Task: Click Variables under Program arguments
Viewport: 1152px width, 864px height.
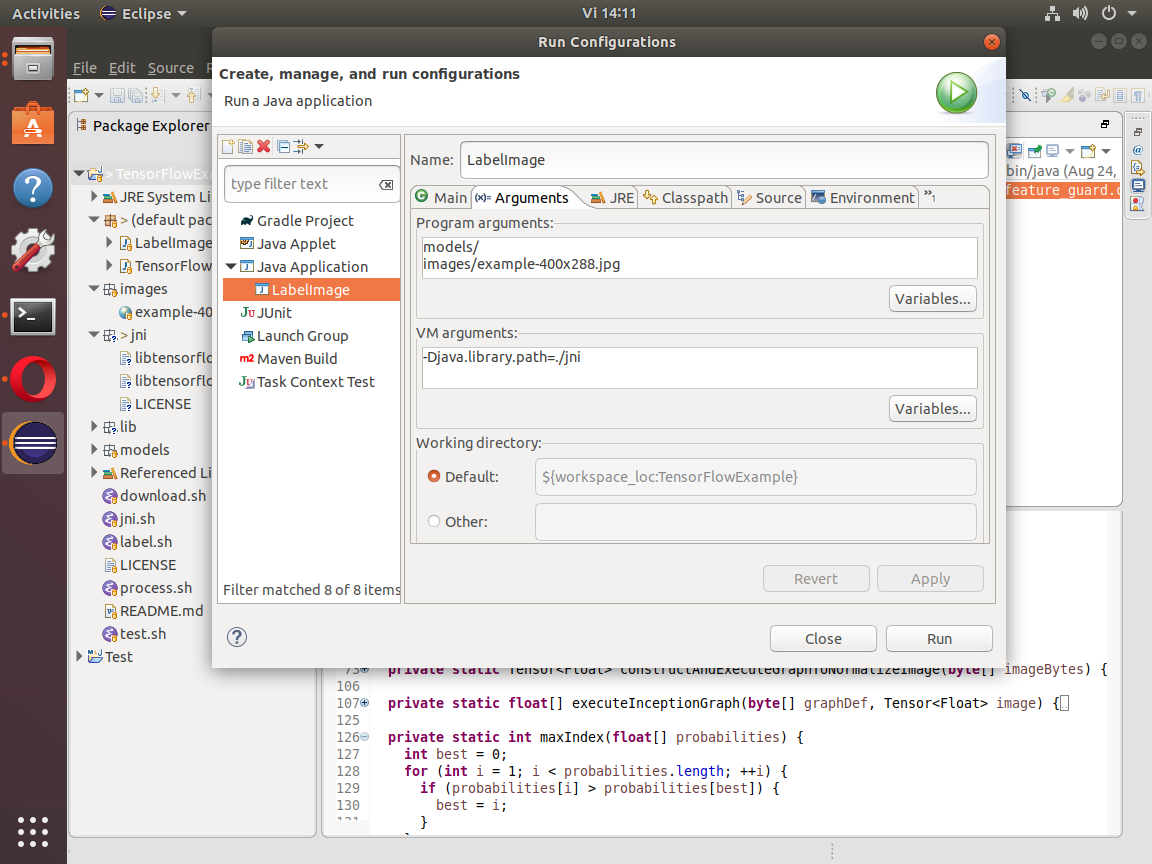Action: 932,299
